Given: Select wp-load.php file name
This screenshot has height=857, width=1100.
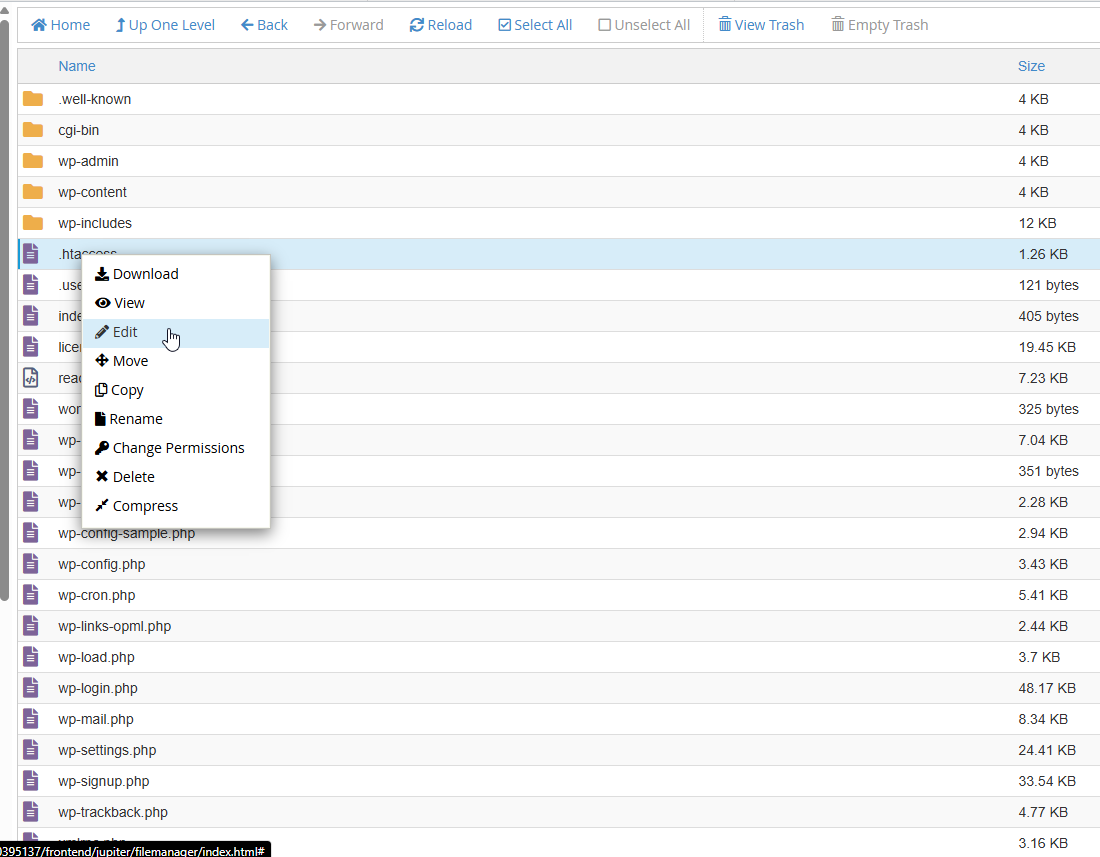Looking at the screenshot, I should point(96,657).
